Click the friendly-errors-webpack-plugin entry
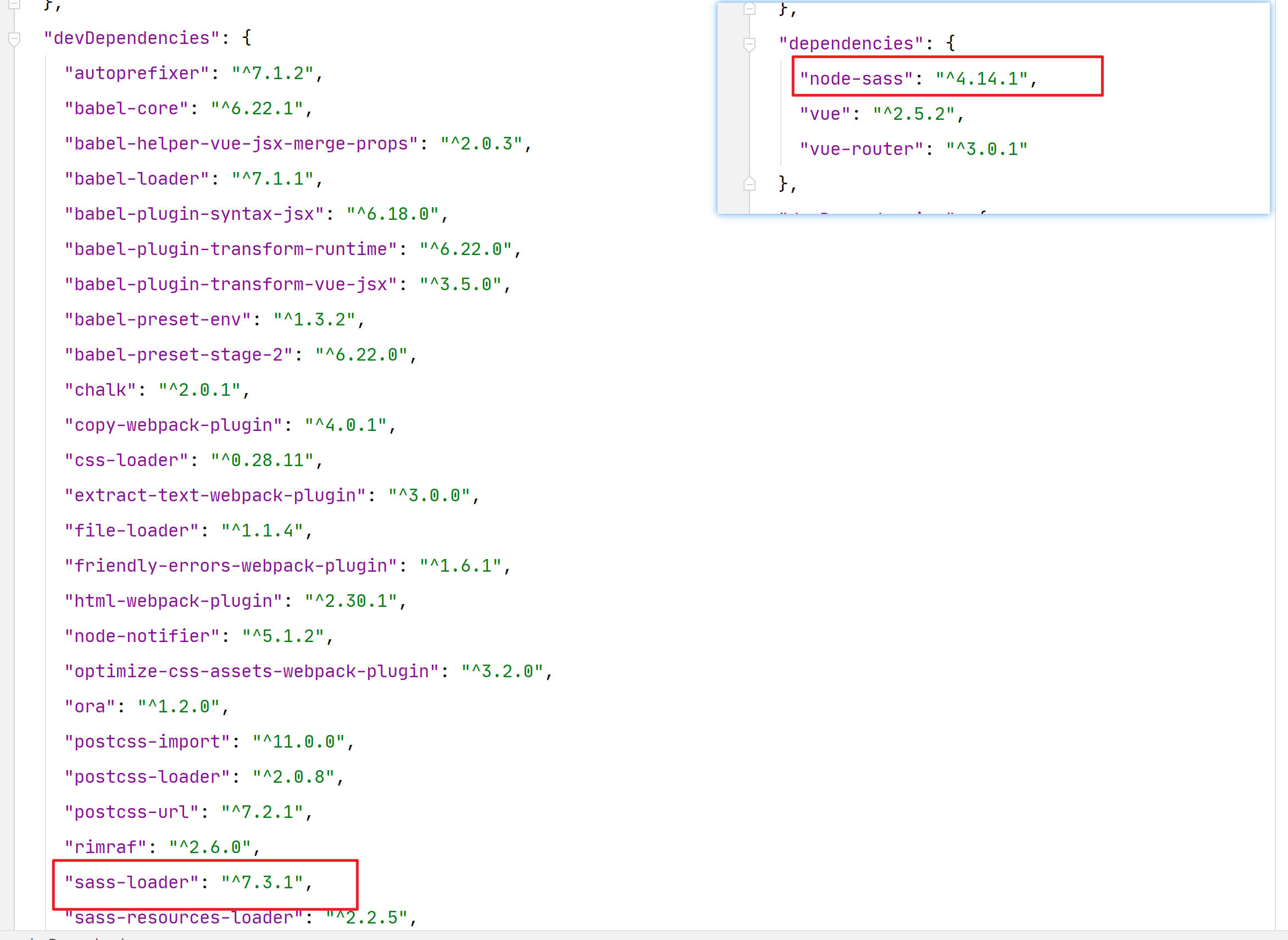1288x940 pixels. pyautogui.click(x=287, y=566)
